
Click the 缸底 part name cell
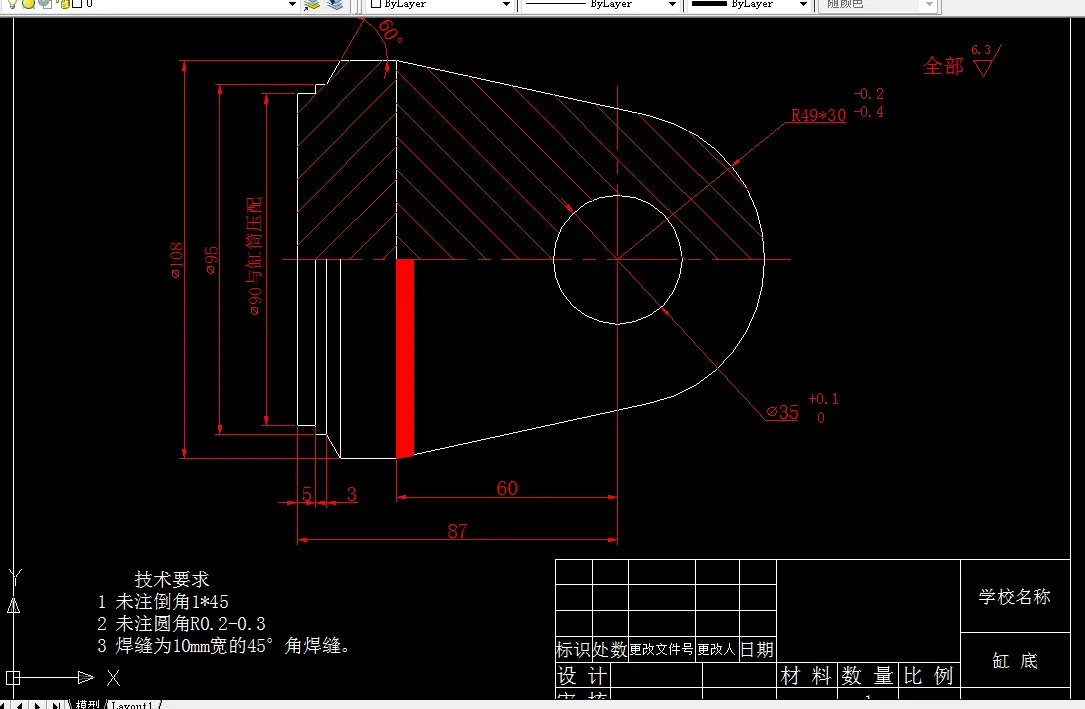[x=1015, y=661]
